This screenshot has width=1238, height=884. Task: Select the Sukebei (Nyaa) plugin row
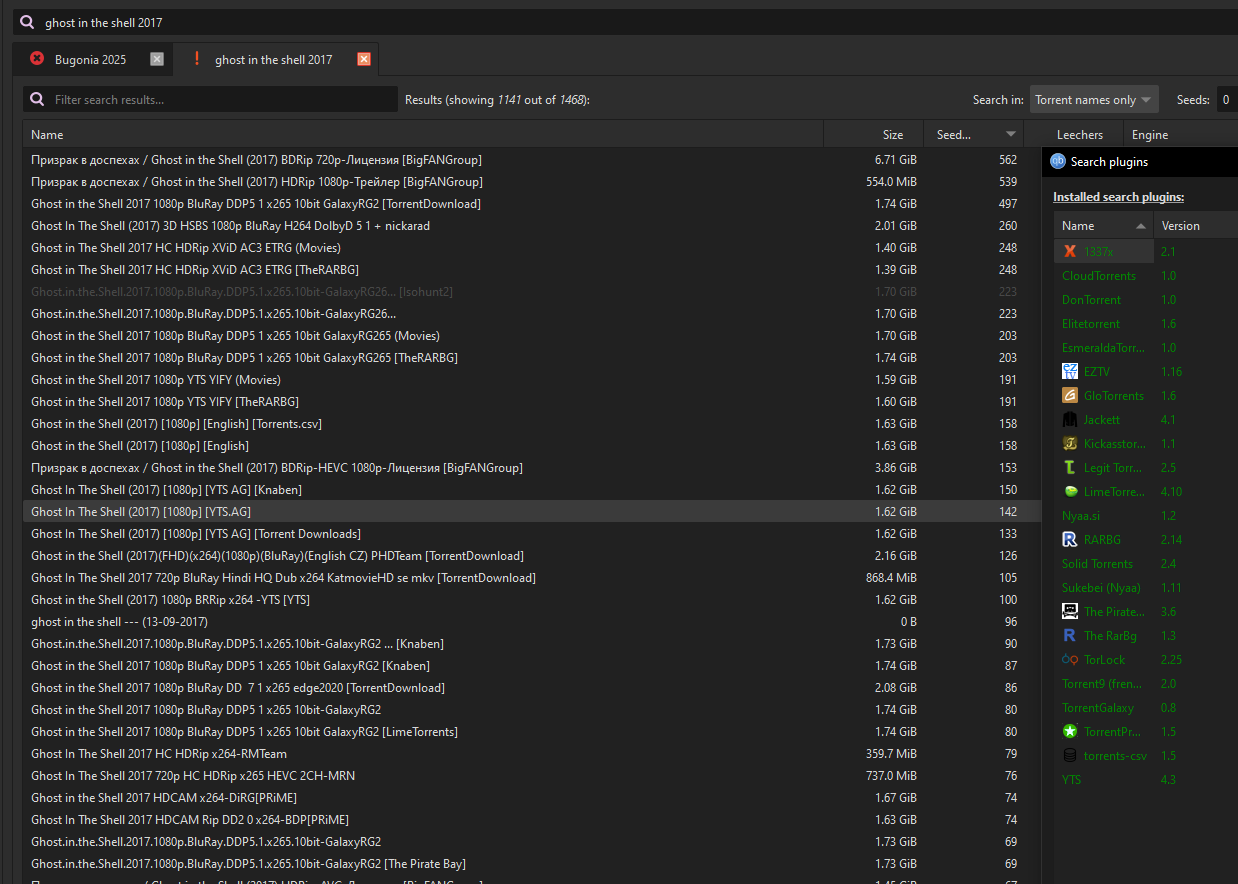point(1146,588)
